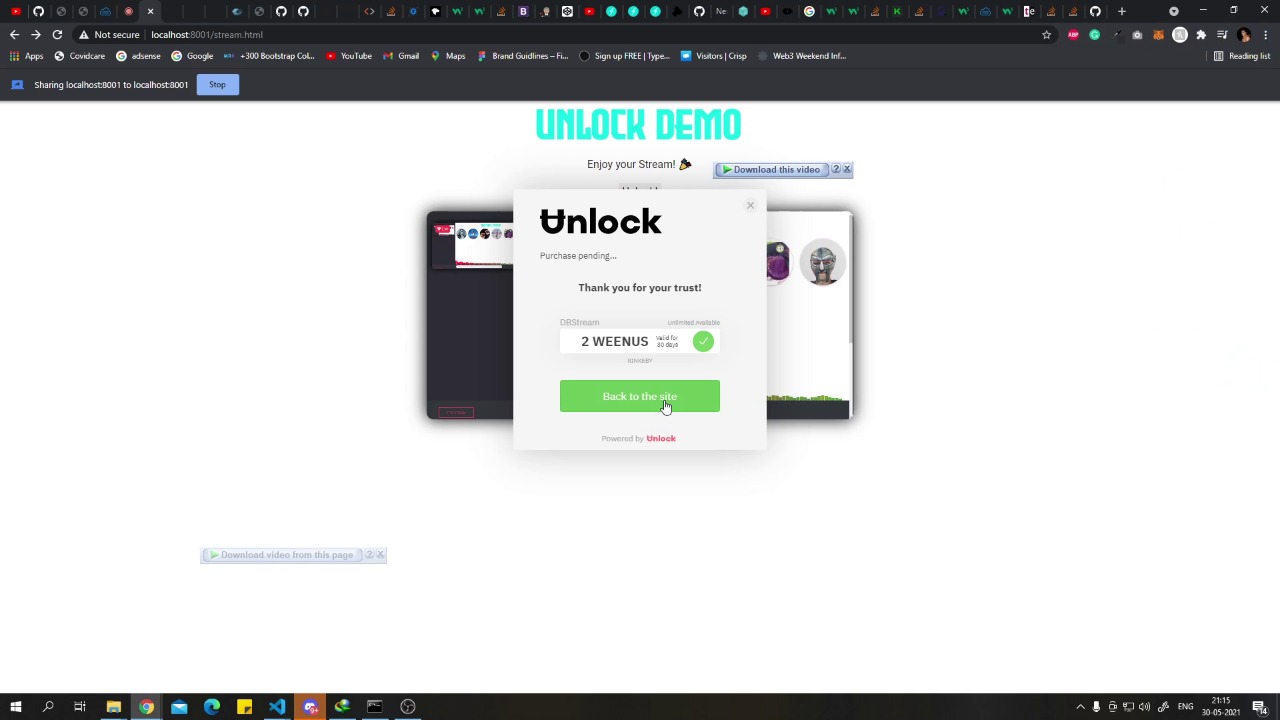This screenshot has width=1280, height=720.
Task: Open Microsoft Edge from the taskbar
Action: pyautogui.click(x=212, y=707)
